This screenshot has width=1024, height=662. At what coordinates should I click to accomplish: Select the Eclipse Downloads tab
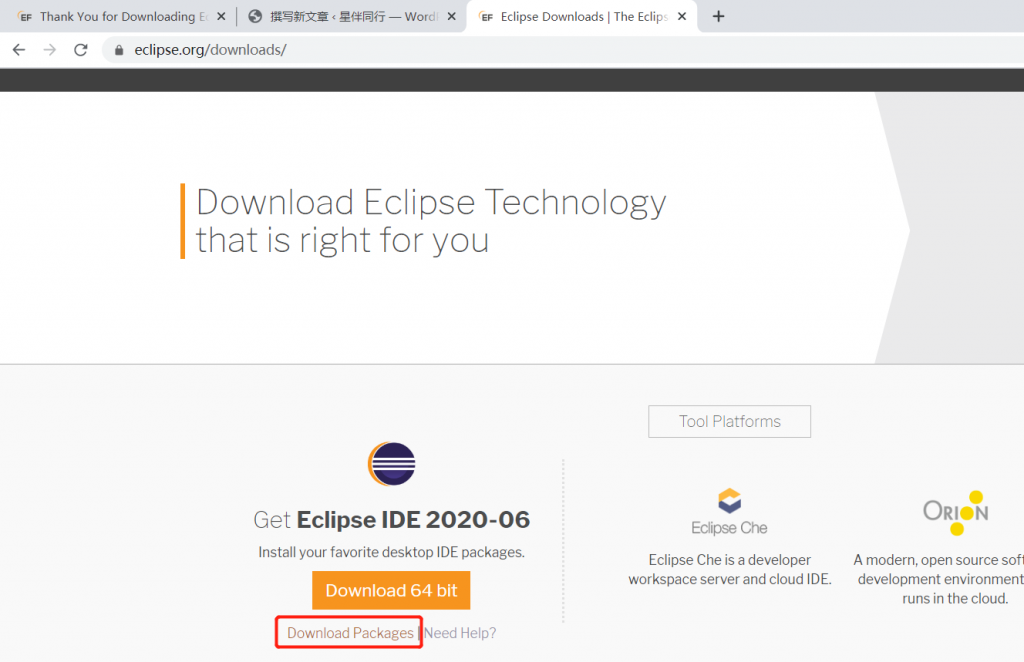[x=583, y=16]
